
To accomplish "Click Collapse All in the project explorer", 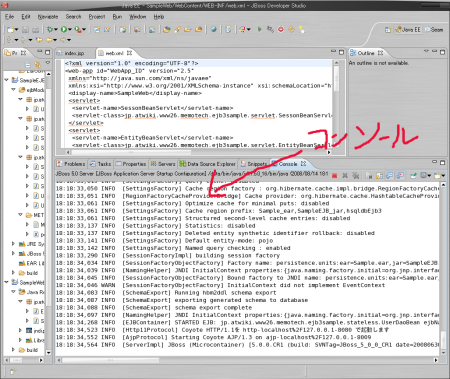I will click(28, 65).
